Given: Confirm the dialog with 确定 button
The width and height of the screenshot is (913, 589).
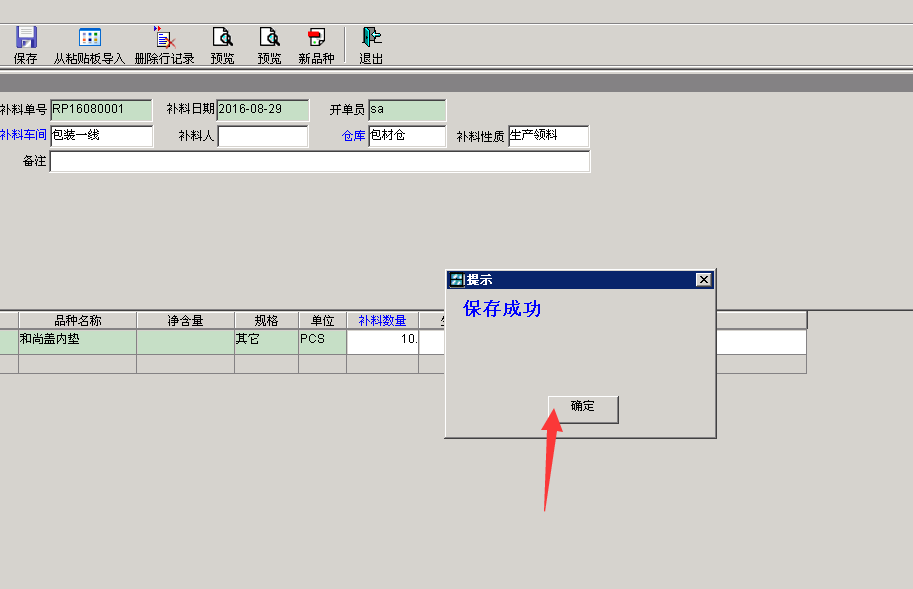Looking at the screenshot, I should point(583,408).
